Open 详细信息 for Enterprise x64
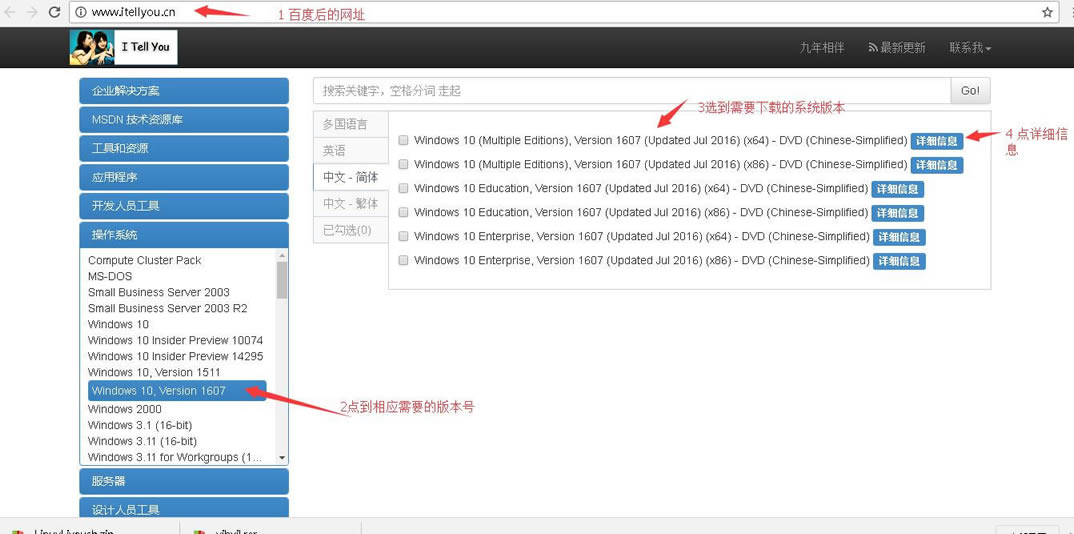This screenshot has height=534, width=1074. 899,237
